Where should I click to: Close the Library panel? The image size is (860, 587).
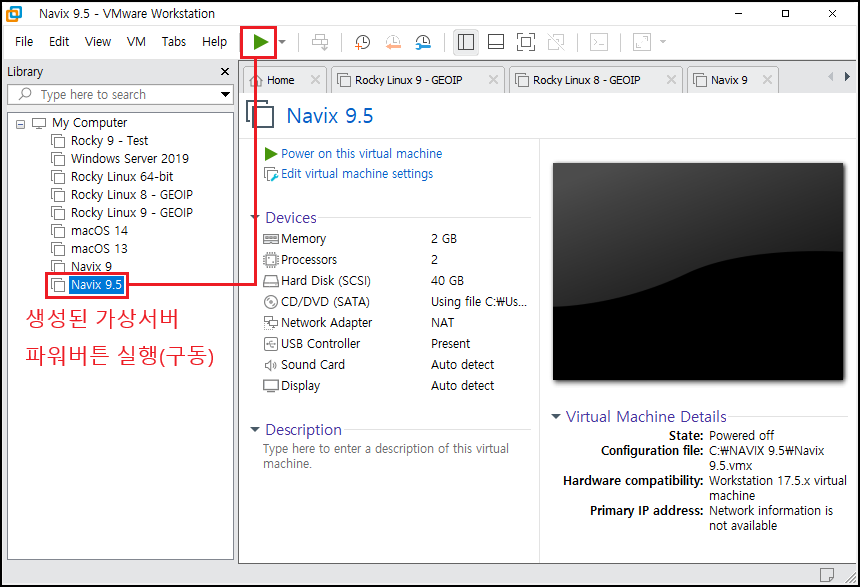224,72
